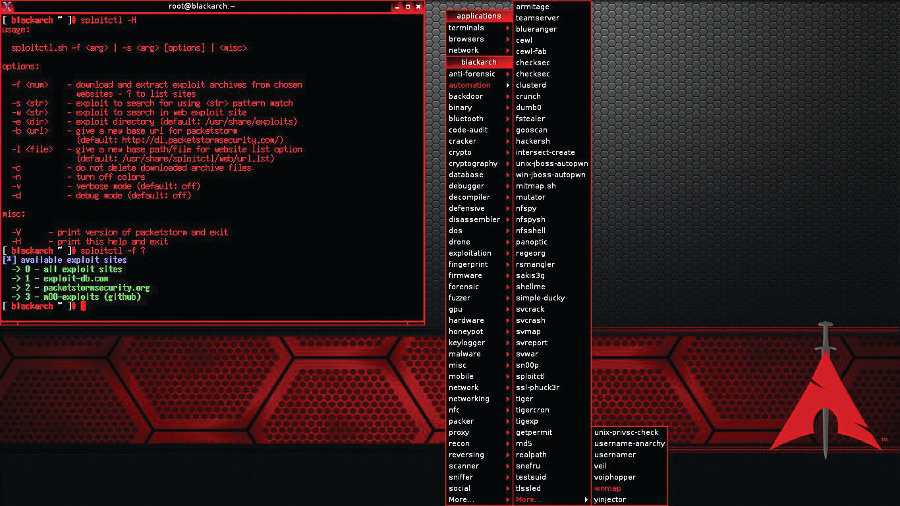The width and height of the screenshot is (900, 506).
Task: Launch sploitctl from automation menu
Action: 530,376
